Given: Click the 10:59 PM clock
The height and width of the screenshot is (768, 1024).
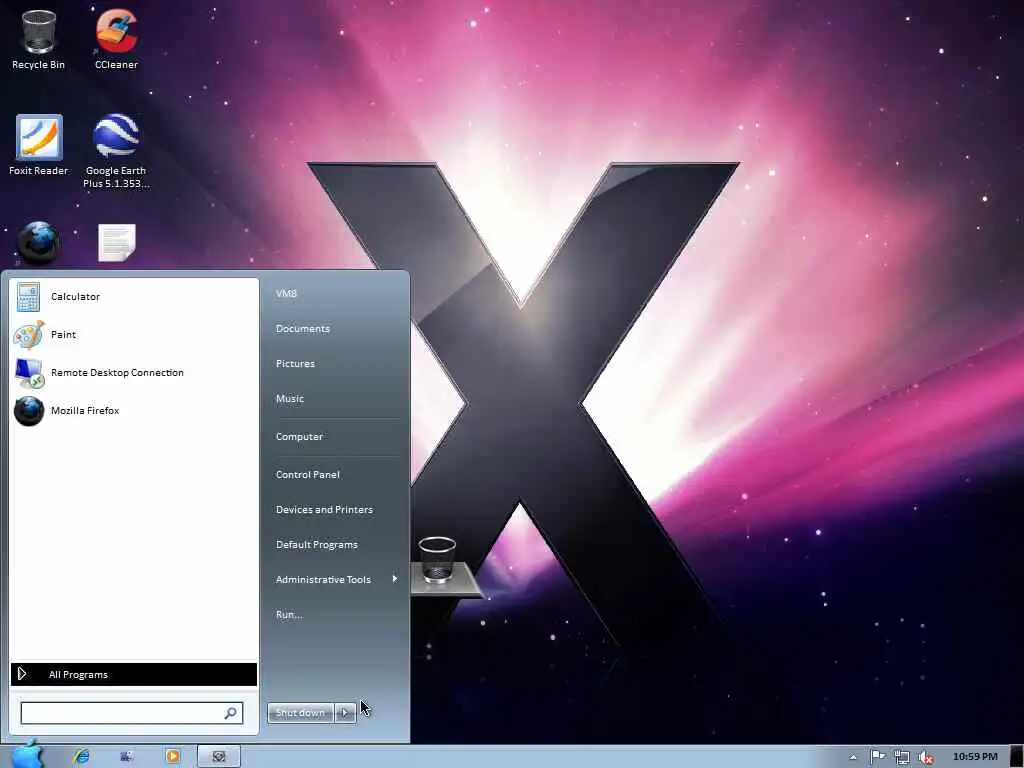Looking at the screenshot, I should (975, 756).
